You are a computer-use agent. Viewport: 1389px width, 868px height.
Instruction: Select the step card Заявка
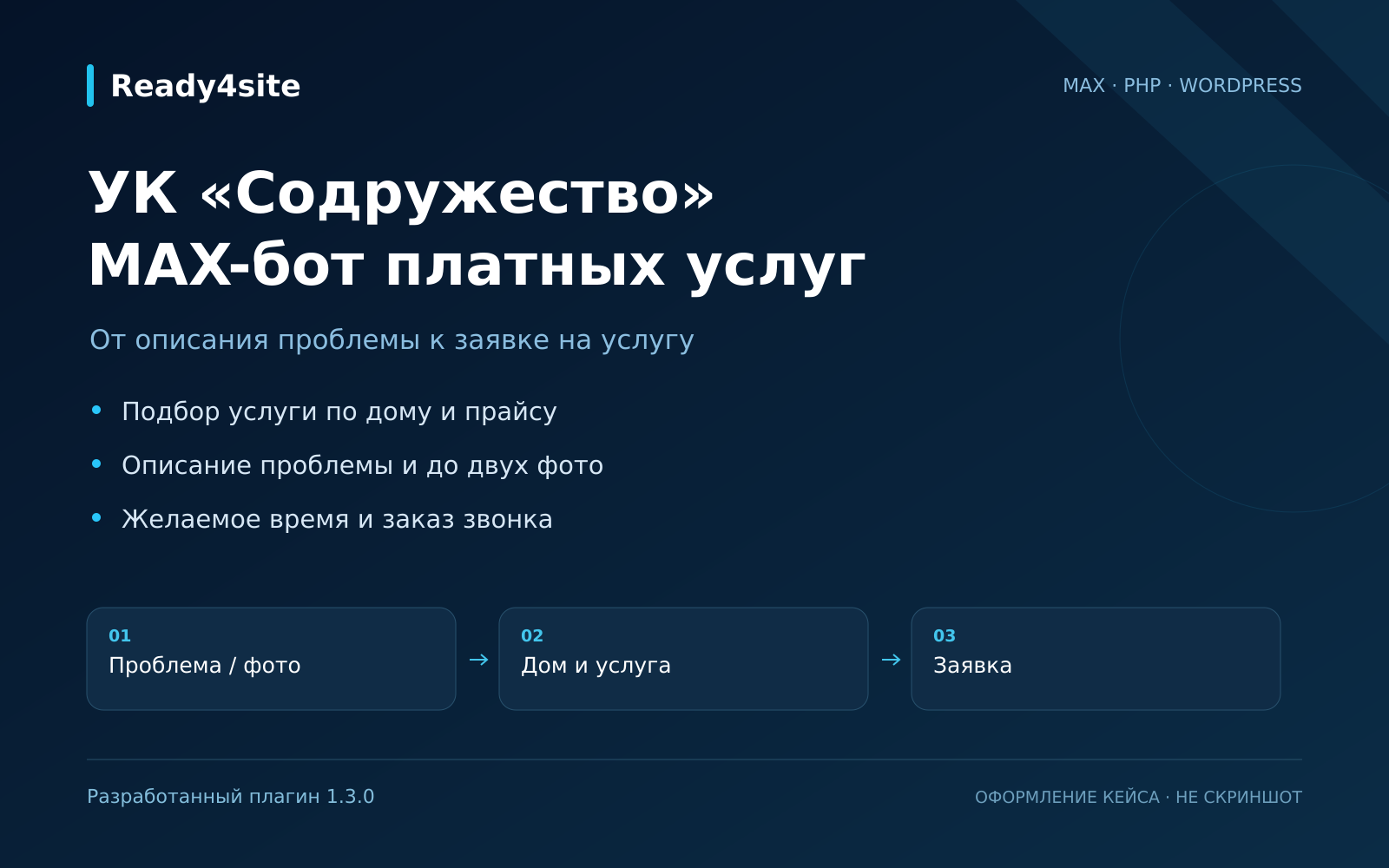pos(1096,659)
